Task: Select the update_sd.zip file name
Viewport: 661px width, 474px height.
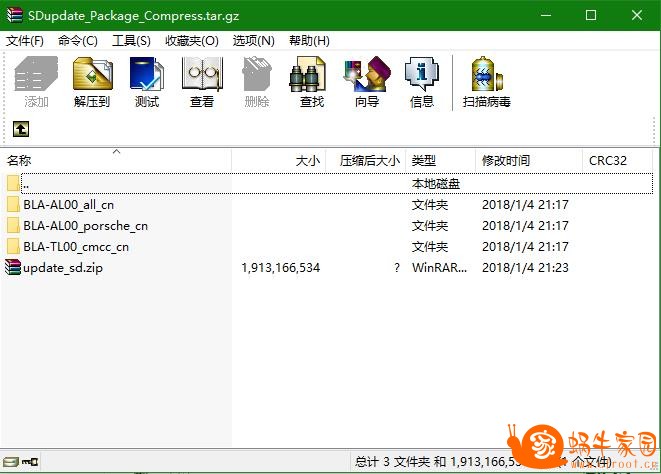Action: [63, 268]
